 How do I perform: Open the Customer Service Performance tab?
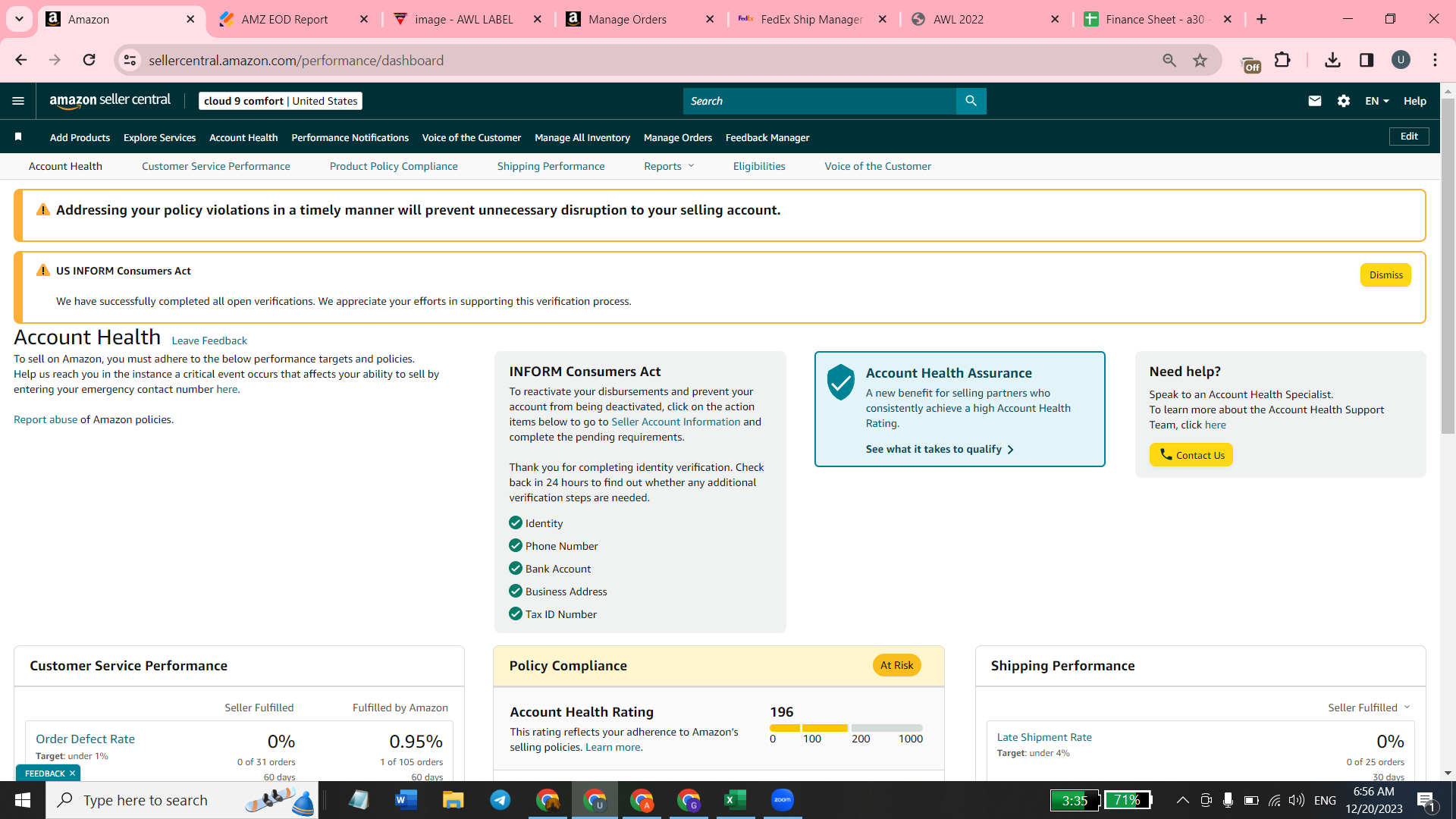click(x=215, y=166)
